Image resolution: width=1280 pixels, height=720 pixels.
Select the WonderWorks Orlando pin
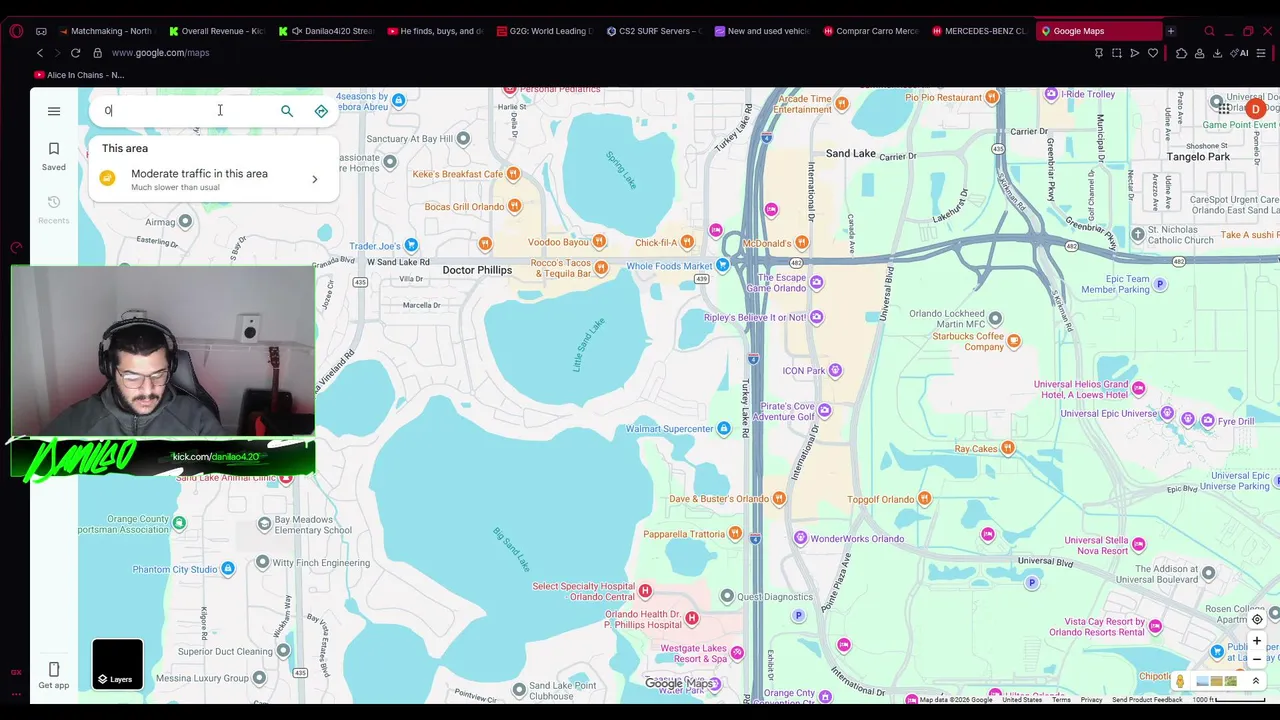point(800,538)
